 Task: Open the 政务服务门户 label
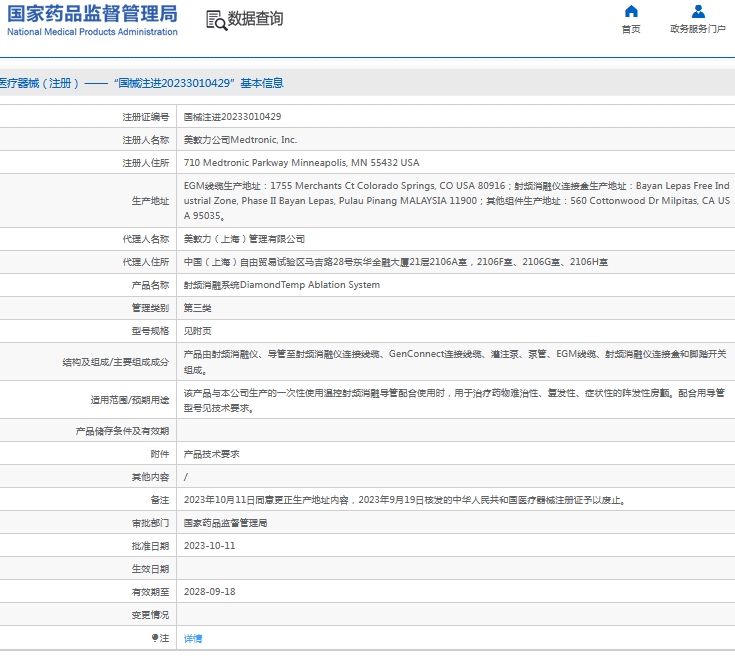point(698,29)
